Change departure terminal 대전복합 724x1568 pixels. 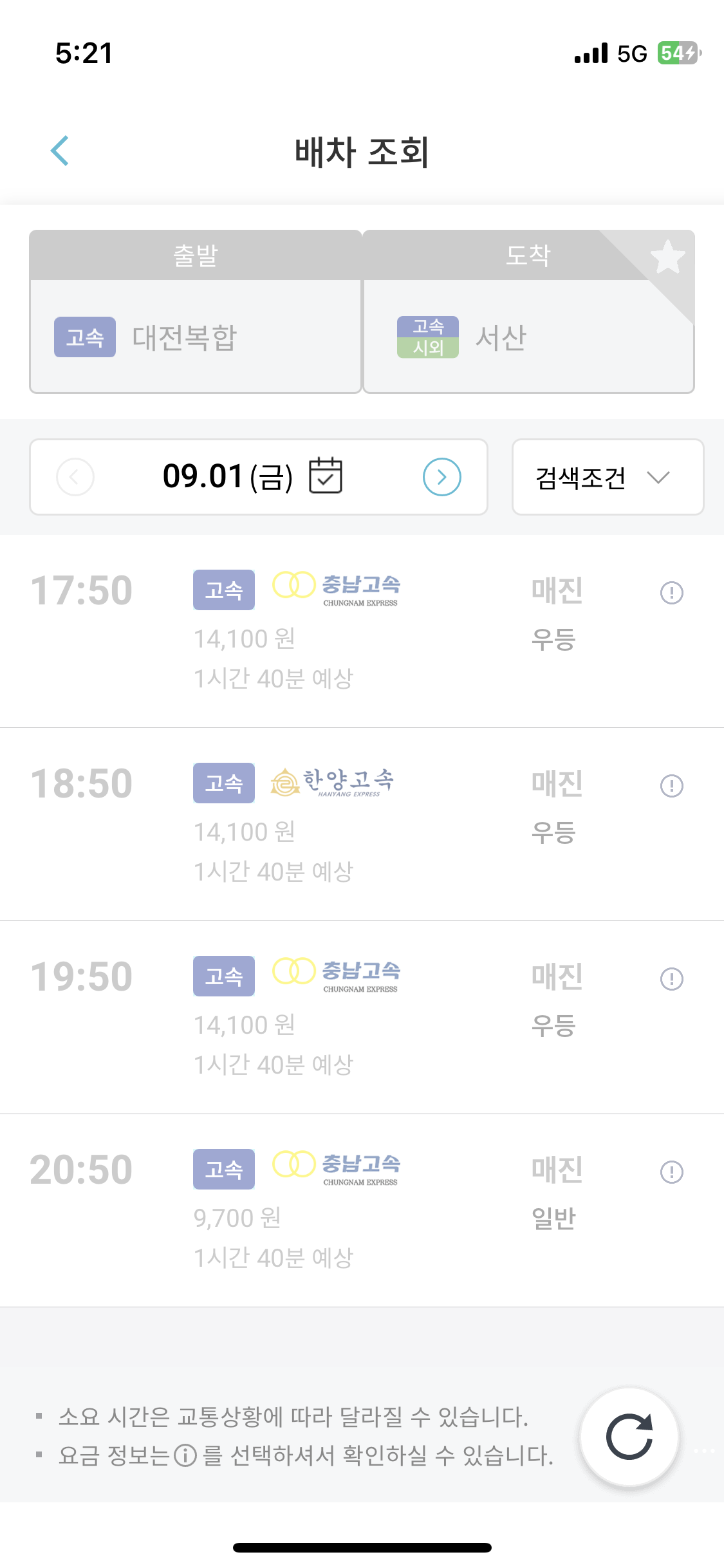(x=196, y=337)
